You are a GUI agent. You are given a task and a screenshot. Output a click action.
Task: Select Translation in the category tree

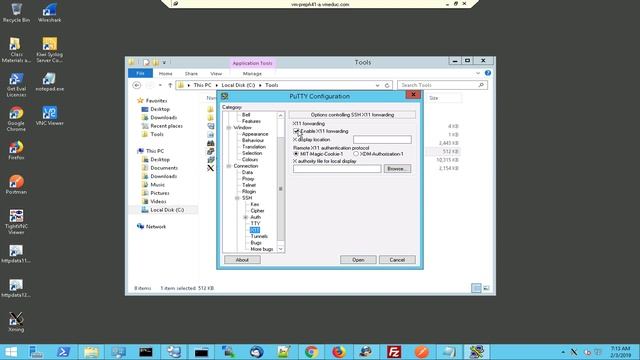coord(253,147)
